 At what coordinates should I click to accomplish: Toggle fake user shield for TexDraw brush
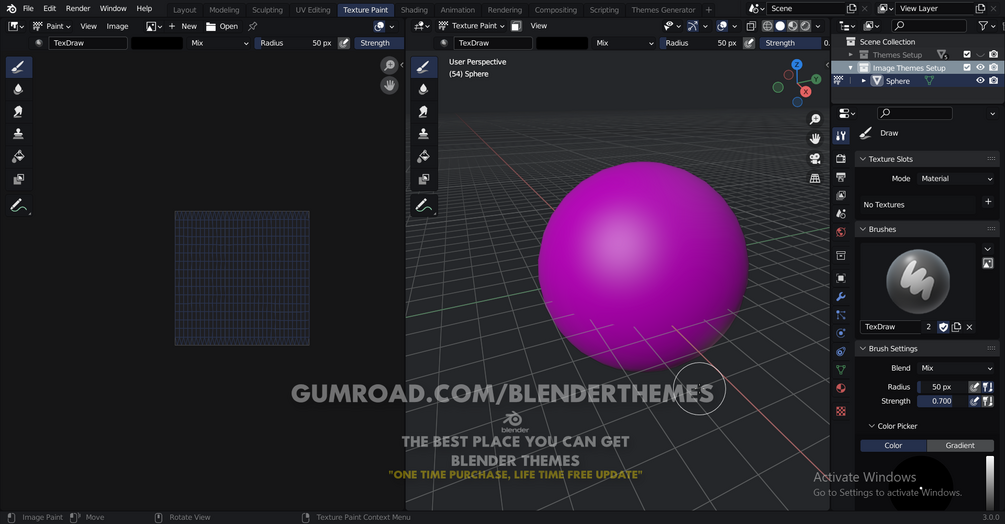click(x=943, y=327)
